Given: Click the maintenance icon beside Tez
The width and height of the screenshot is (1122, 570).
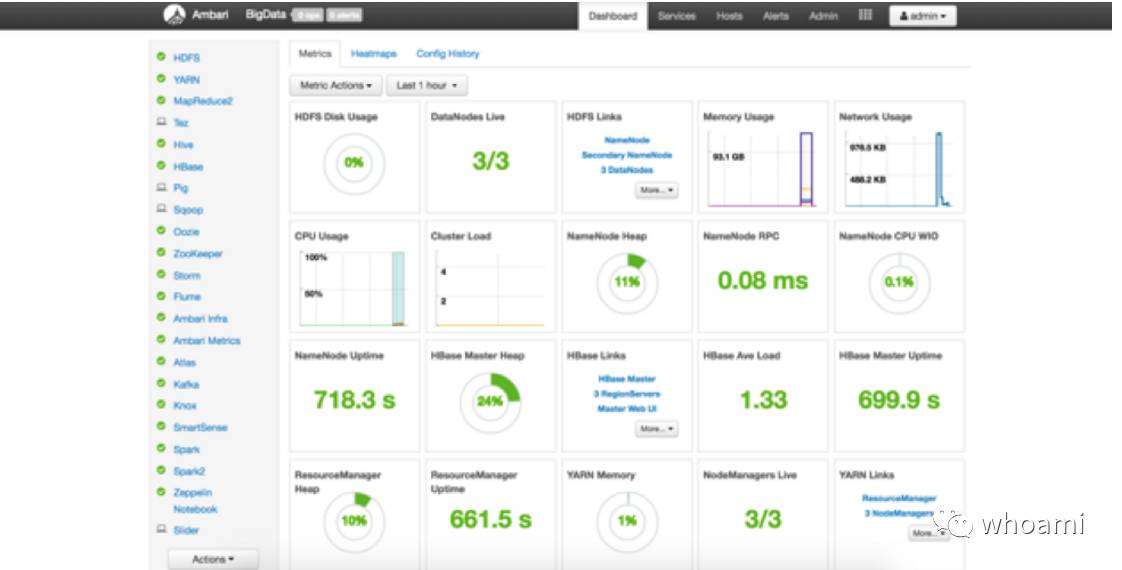Looking at the screenshot, I should click(x=161, y=122).
